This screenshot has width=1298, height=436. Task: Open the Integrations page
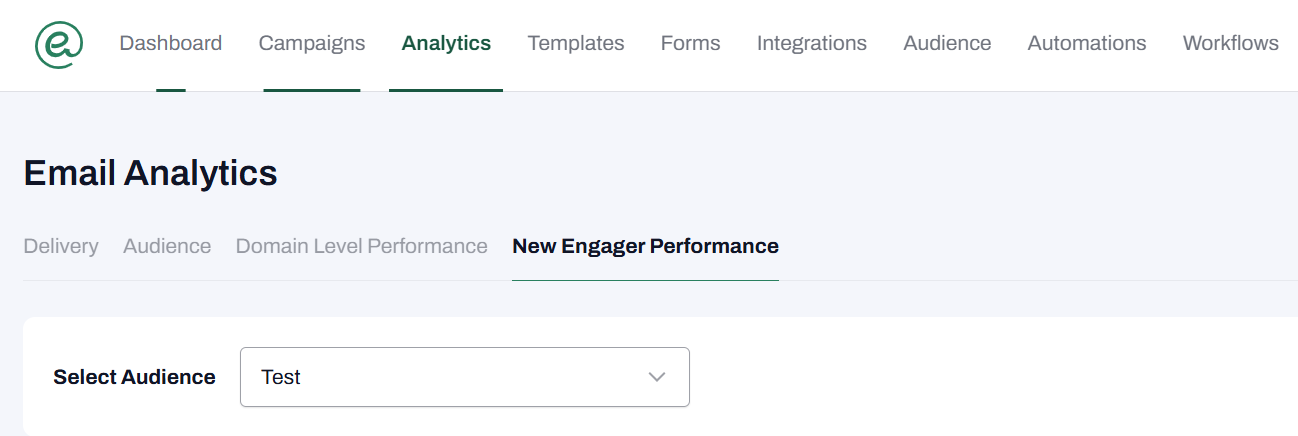[x=811, y=43]
